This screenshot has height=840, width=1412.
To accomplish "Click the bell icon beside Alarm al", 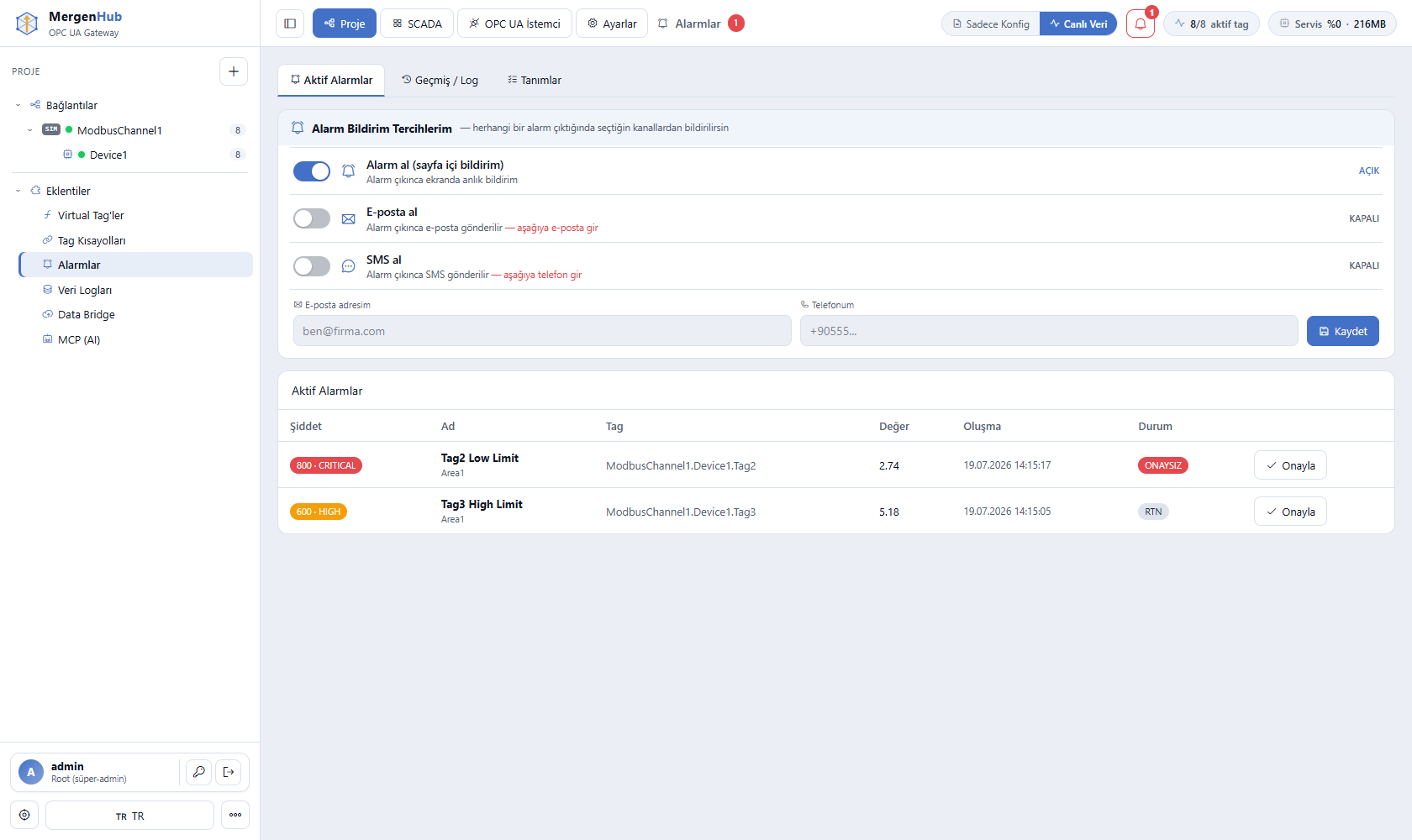I will click(x=349, y=171).
